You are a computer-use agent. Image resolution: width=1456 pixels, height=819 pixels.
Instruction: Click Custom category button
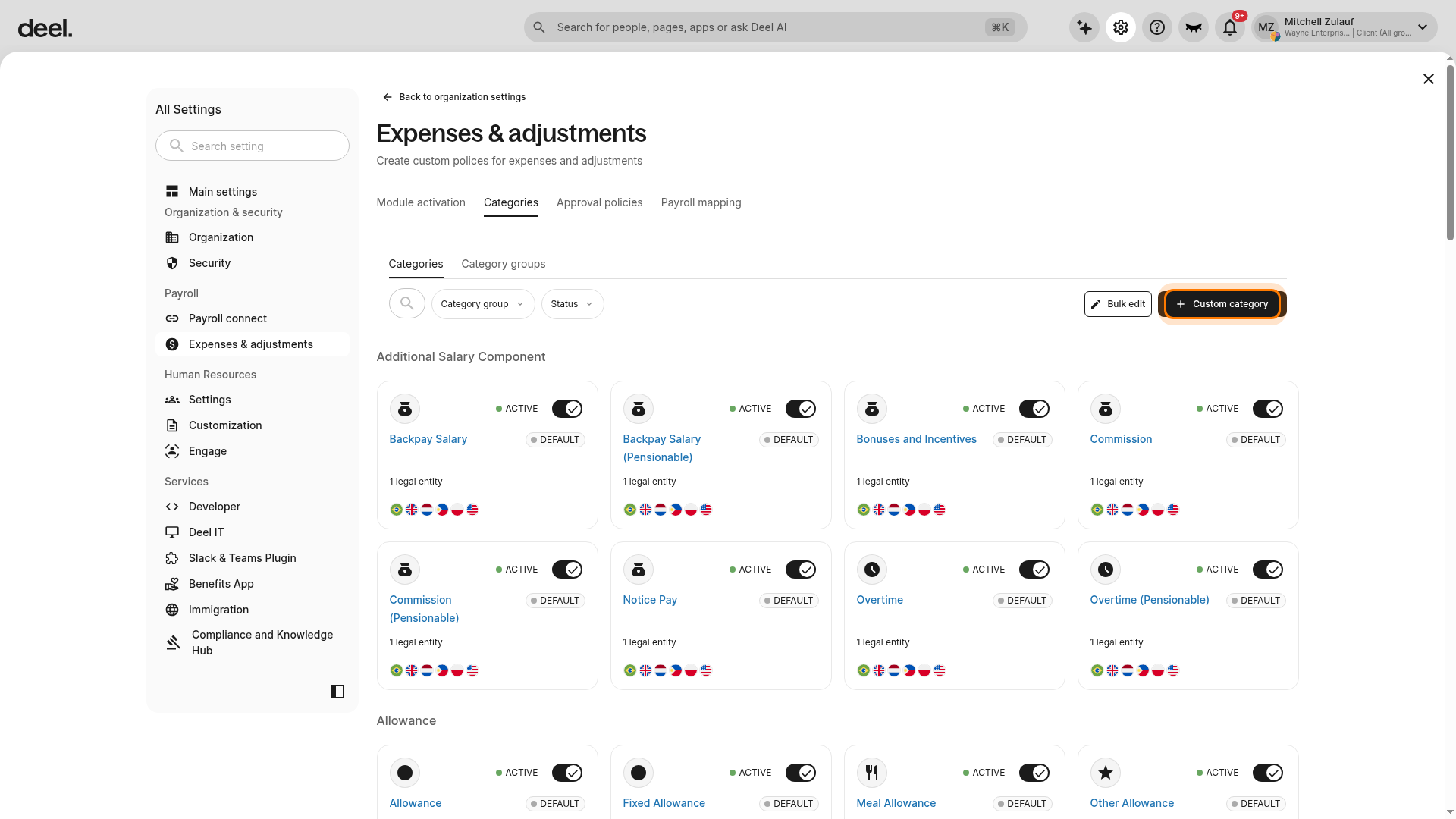[1222, 304]
